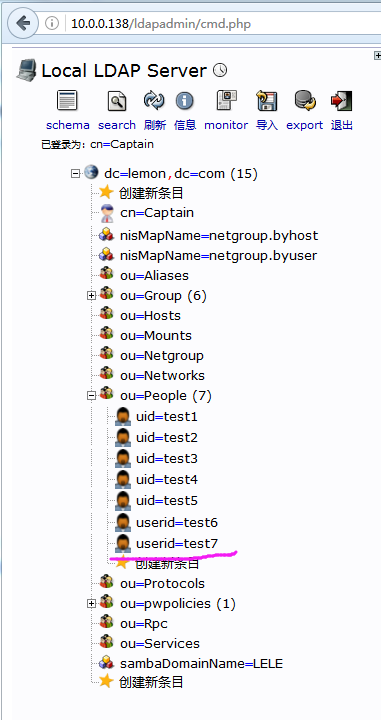This screenshot has width=381, height=720.
Task: Click the schema icon
Action: click(67, 101)
